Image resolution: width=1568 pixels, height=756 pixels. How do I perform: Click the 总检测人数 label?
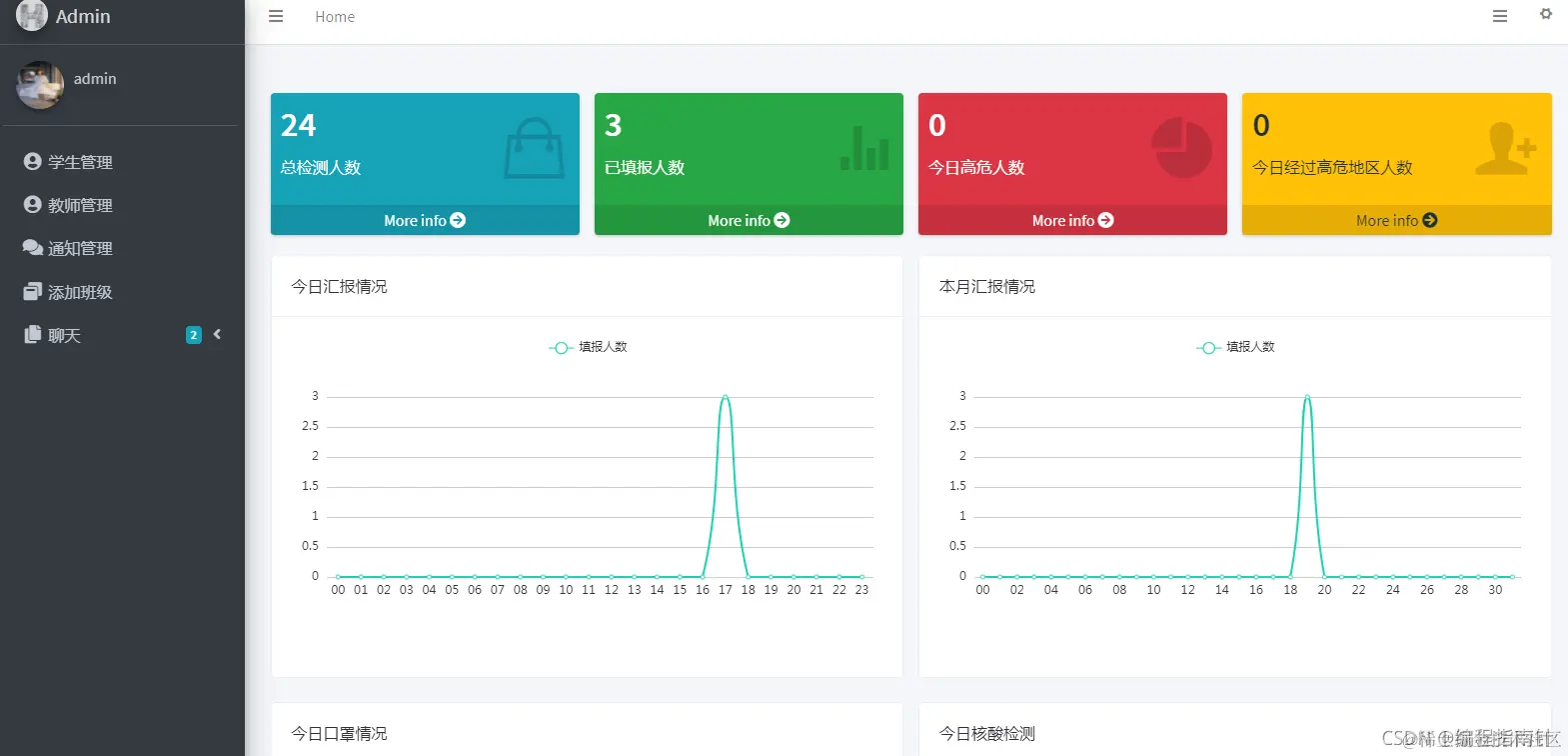click(x=320, y=167)
